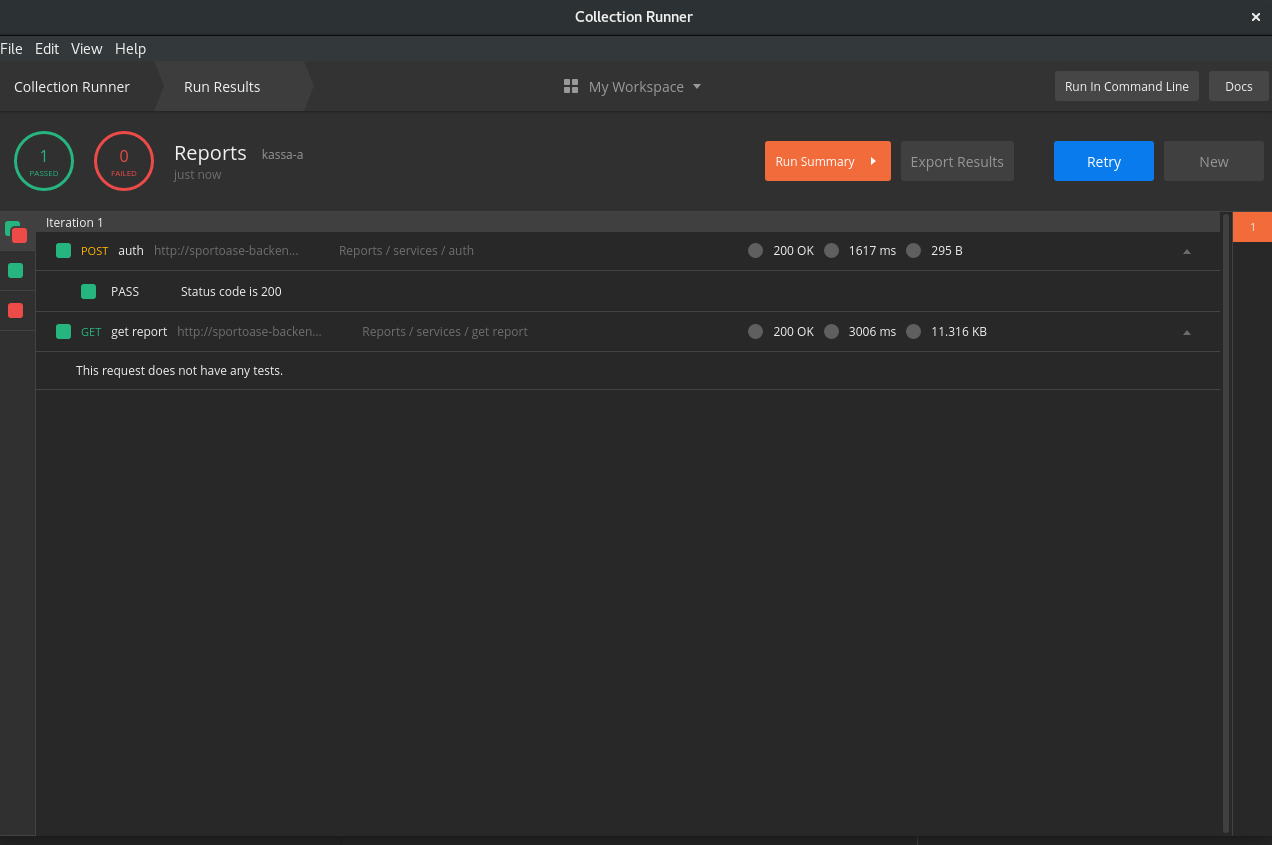The image size is (1272, 845).
Task: Click the Iteration 1 header
Action: (628, 222)
